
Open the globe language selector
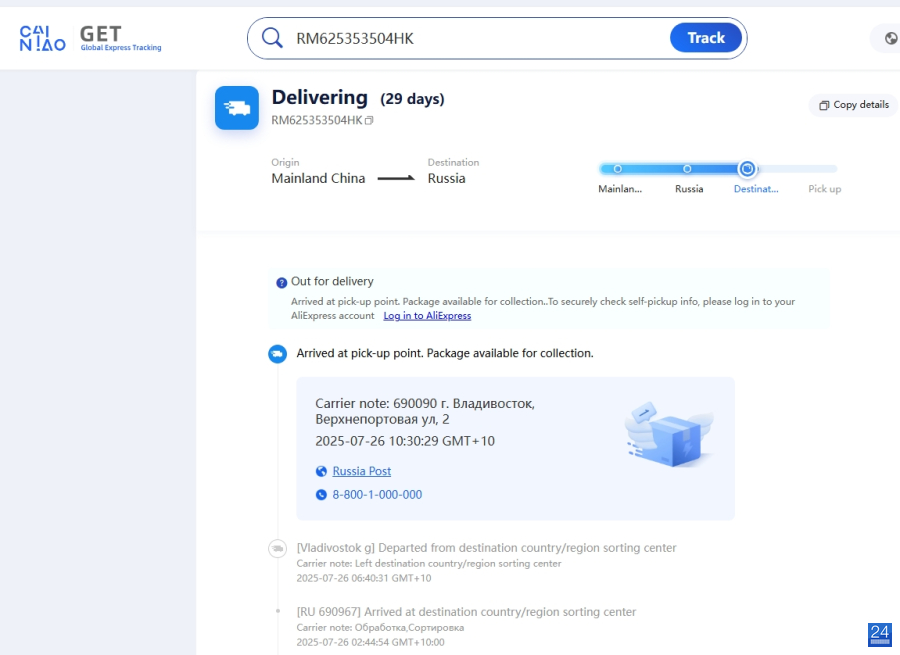tap(890, 39)
